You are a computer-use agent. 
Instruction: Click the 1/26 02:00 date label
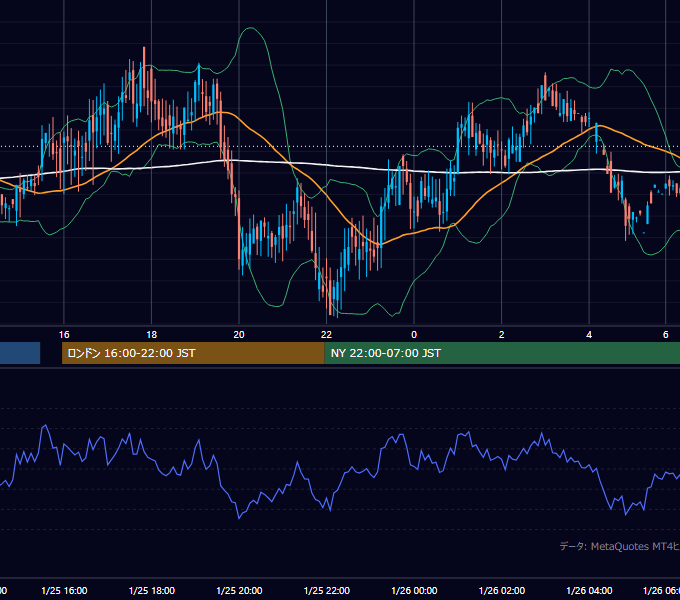[502, 590]
